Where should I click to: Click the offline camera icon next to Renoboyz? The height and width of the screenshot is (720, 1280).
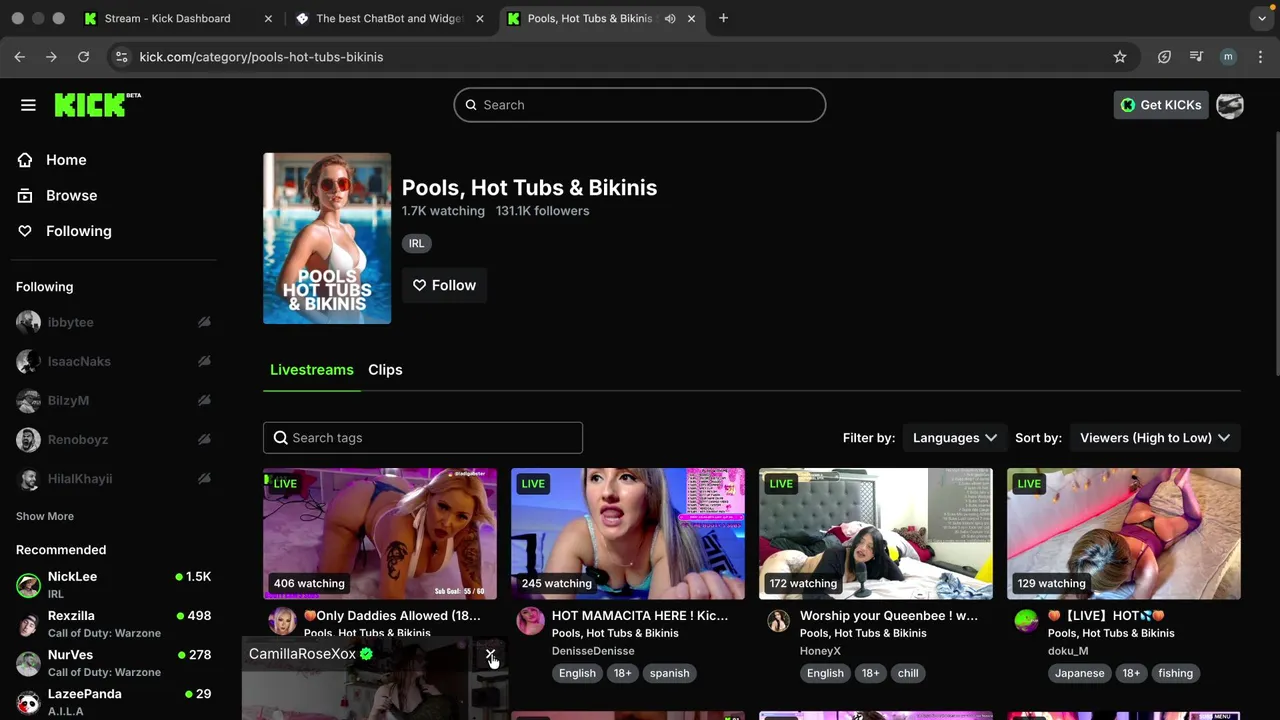coord(204,439)
